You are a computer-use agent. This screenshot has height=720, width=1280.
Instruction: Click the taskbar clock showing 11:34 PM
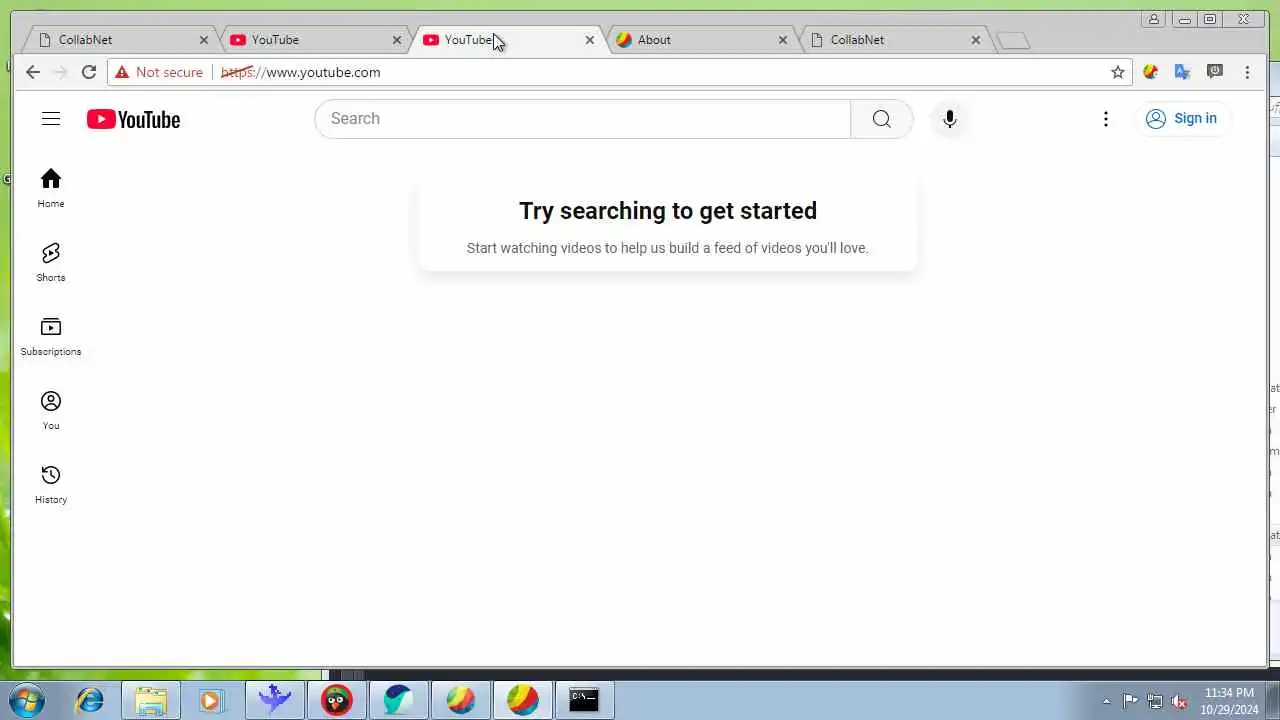1230,701
